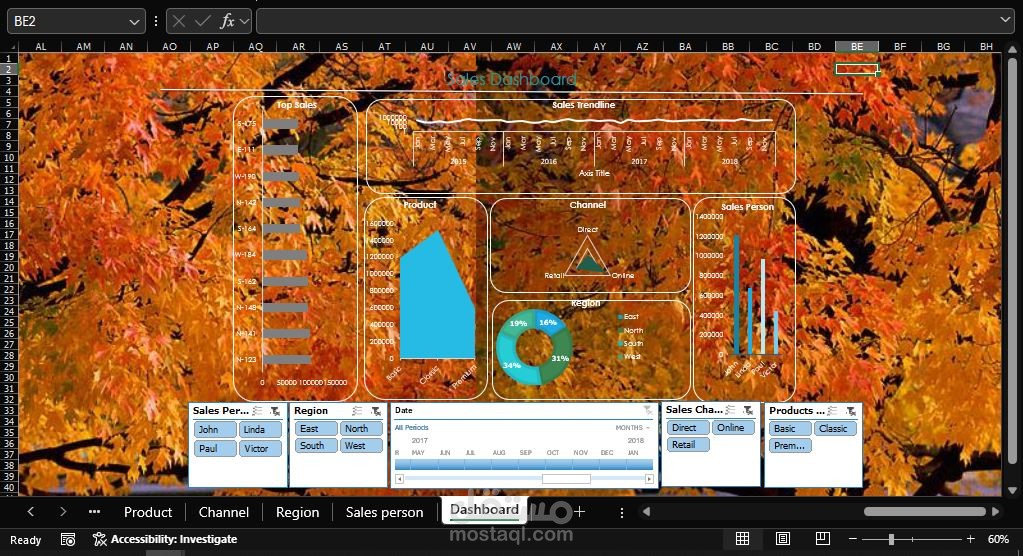Viewport: 1023px width, 556px height.
Task: Toggle multi-select on the Products slicer
Action: click(832, 410)
